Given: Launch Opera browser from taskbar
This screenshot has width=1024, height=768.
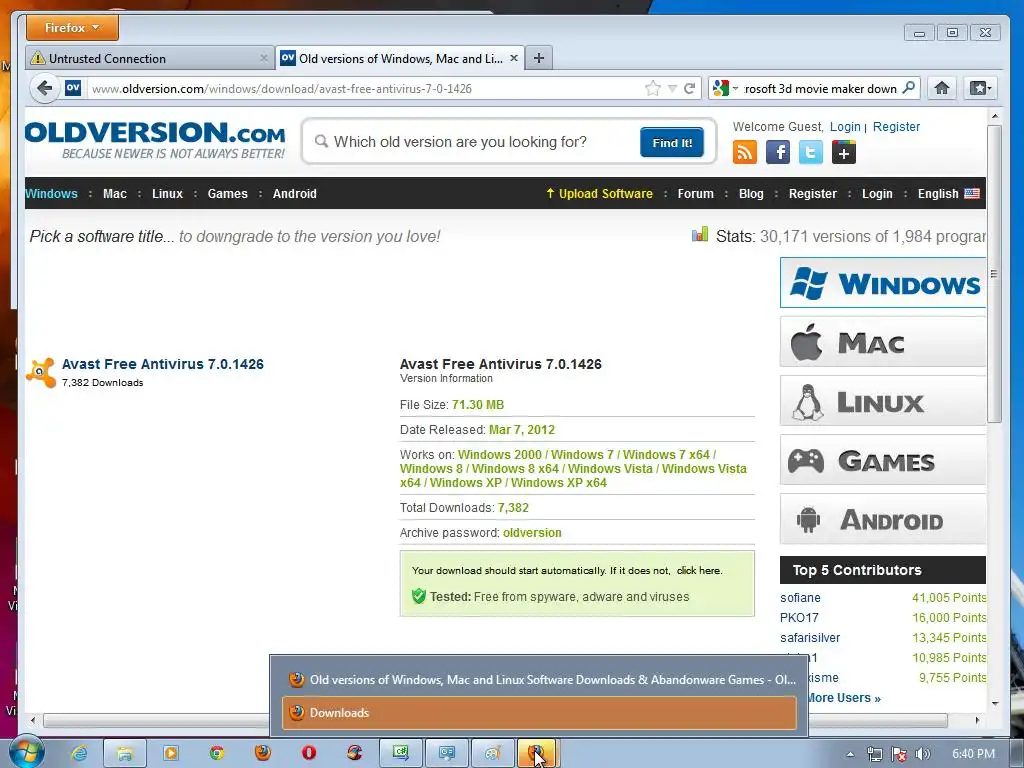Looking at the screenshot, I should point(309,753).
